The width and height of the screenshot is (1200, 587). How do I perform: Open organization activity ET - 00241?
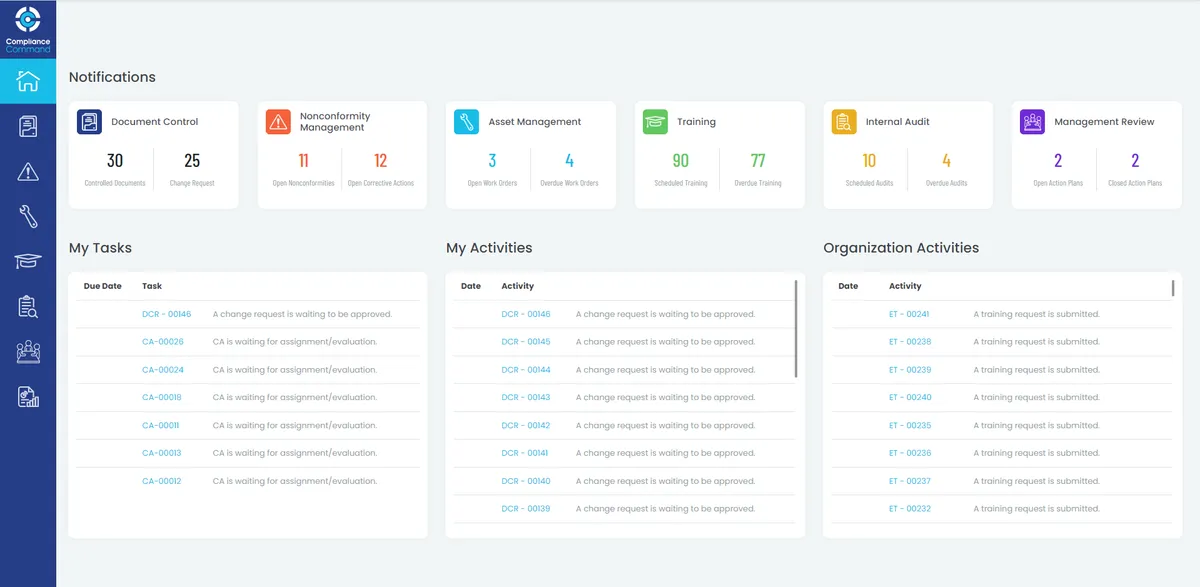pos(910,314)
